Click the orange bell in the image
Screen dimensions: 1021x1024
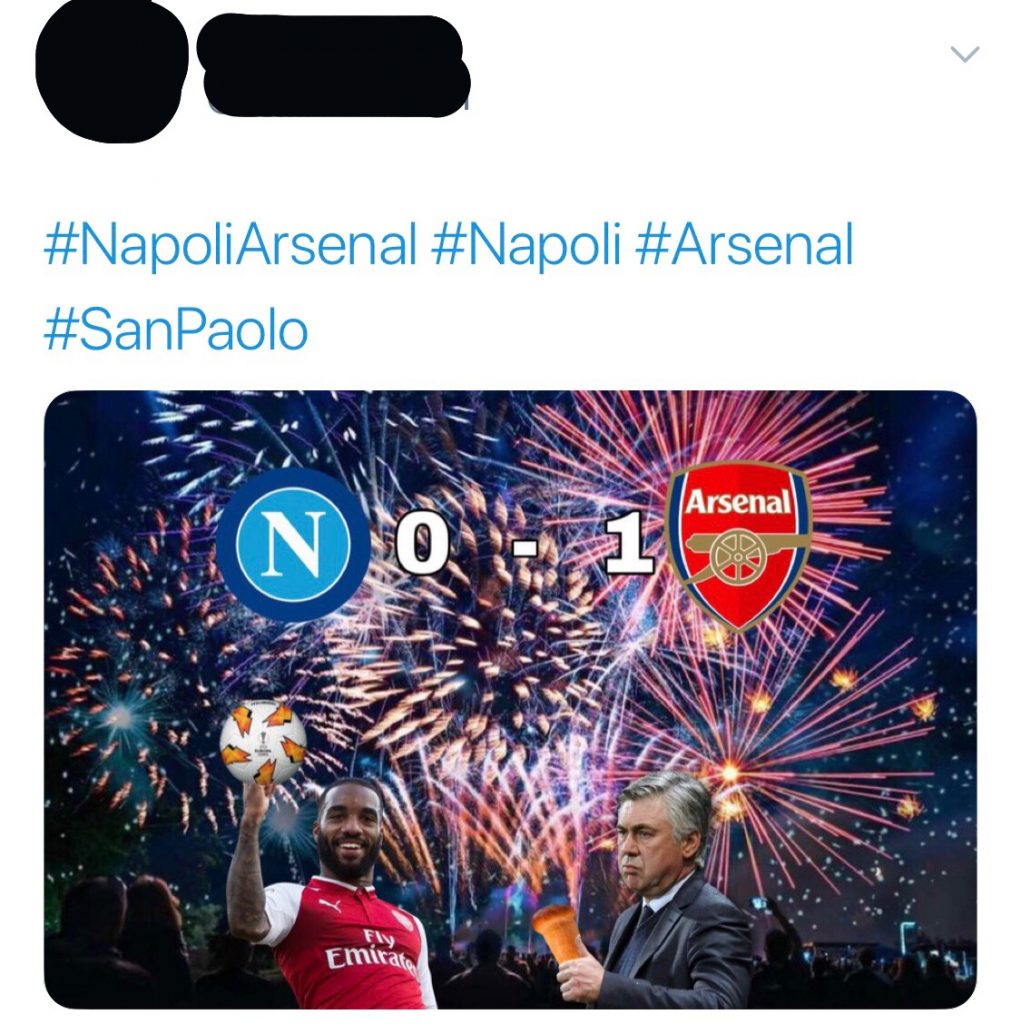[x=558, y=931]
